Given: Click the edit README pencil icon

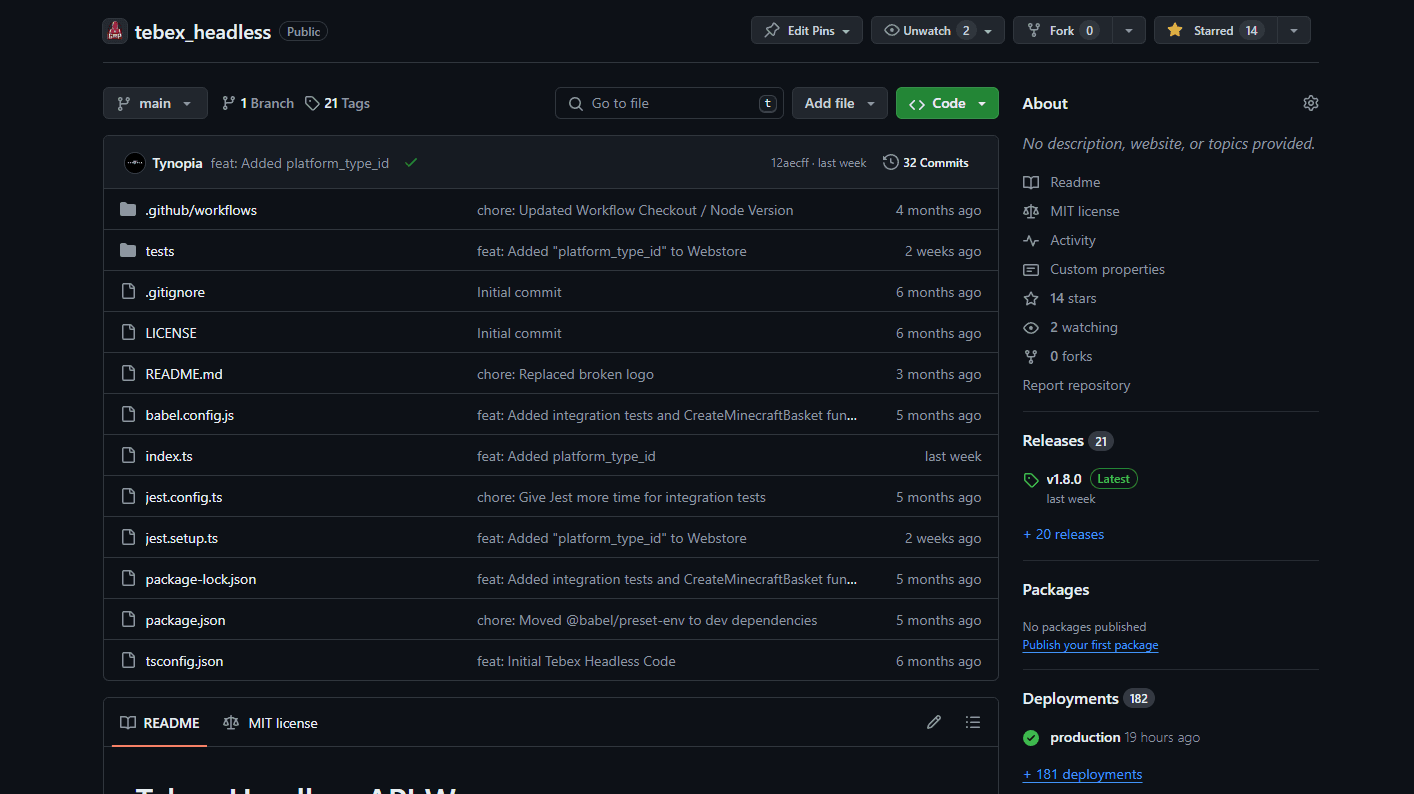Looking at the screenshot, I should tap(933, 722).
